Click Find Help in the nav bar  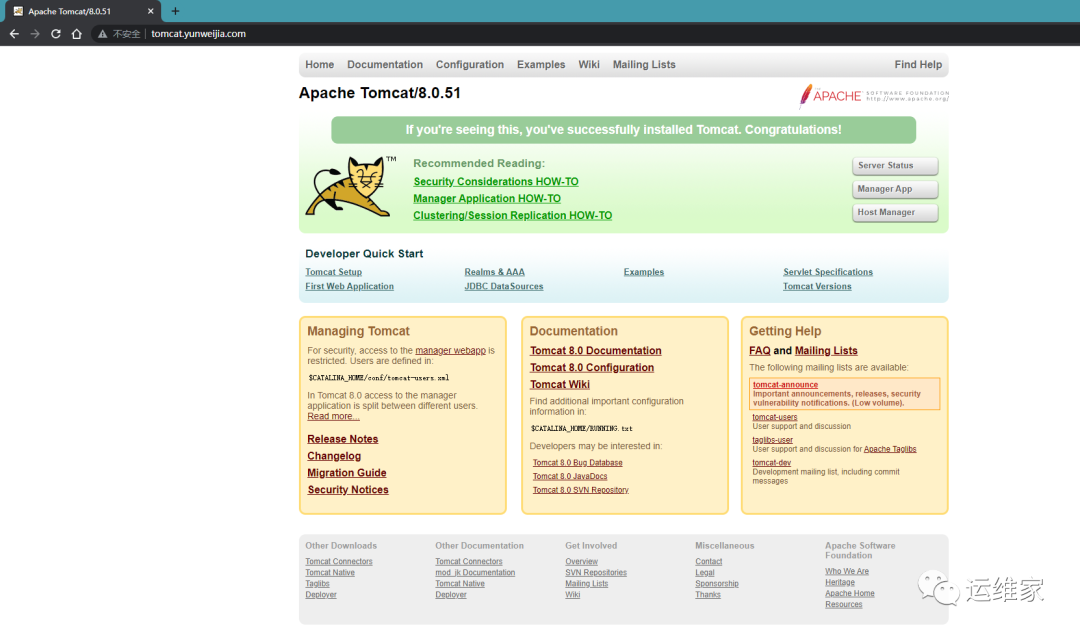coord(918,65)
